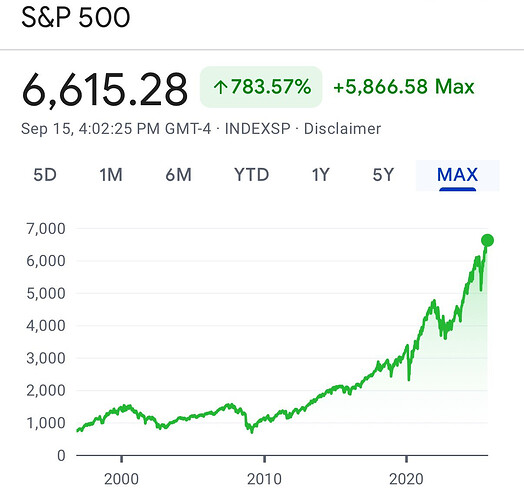
Task: Select the YTD range tab
Action: coord(252,175)
